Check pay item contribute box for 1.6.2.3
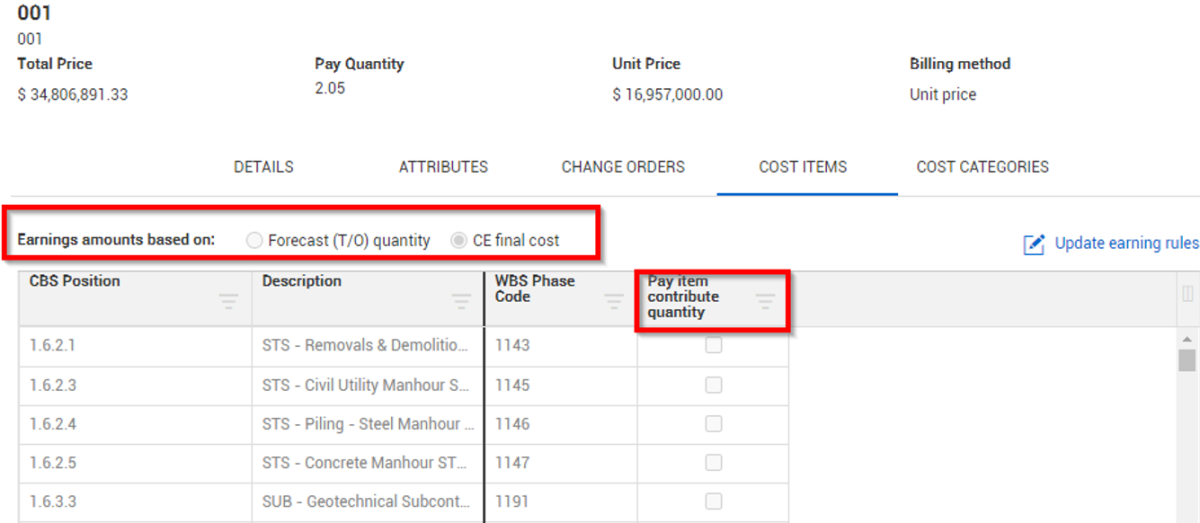The image size is (1200, 523). (x=713, y=385)
